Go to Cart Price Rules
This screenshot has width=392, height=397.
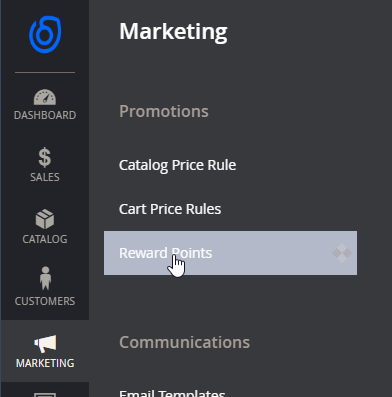click(170, 209)
